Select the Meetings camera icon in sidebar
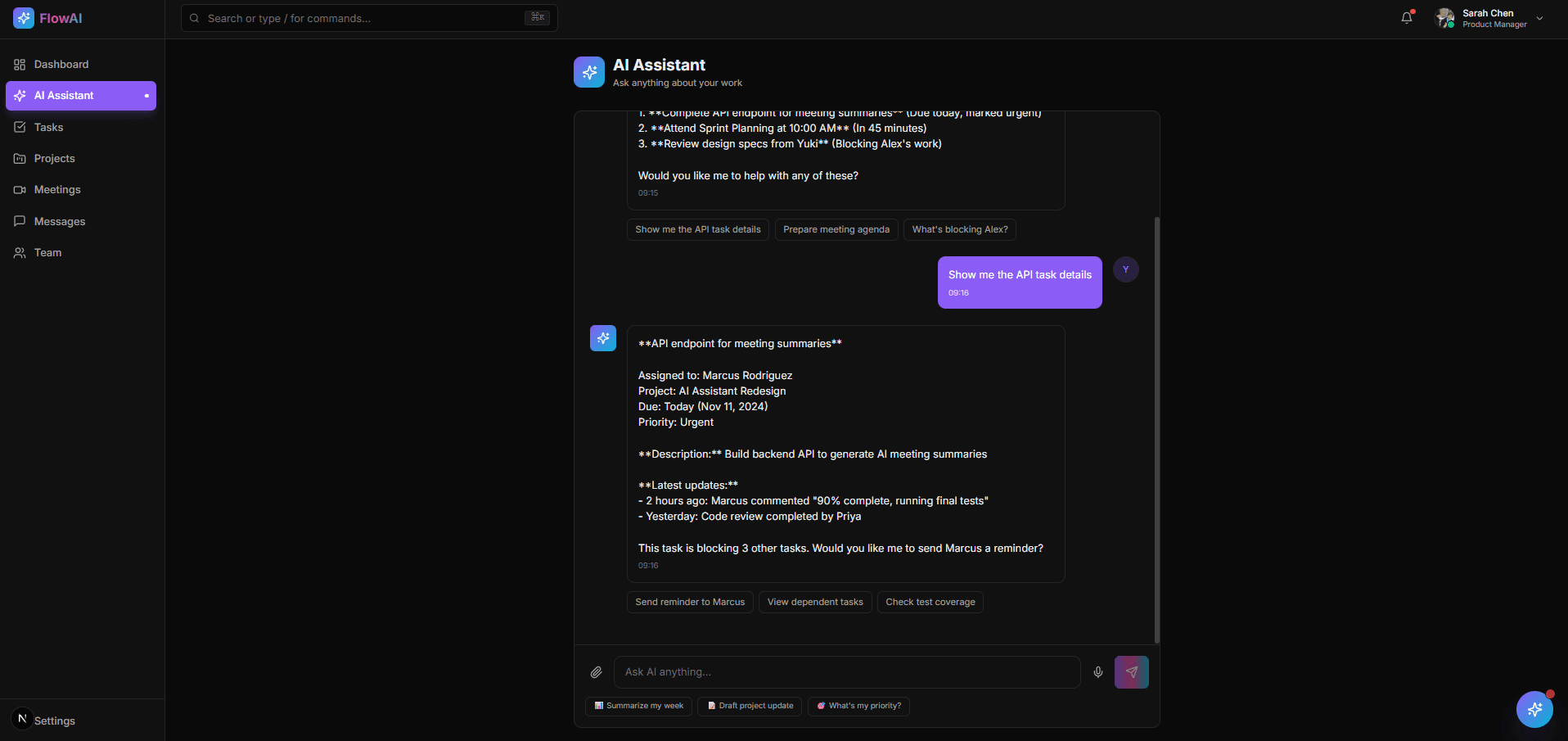This screenshot has width=1568, height=741. coord(19,189)
